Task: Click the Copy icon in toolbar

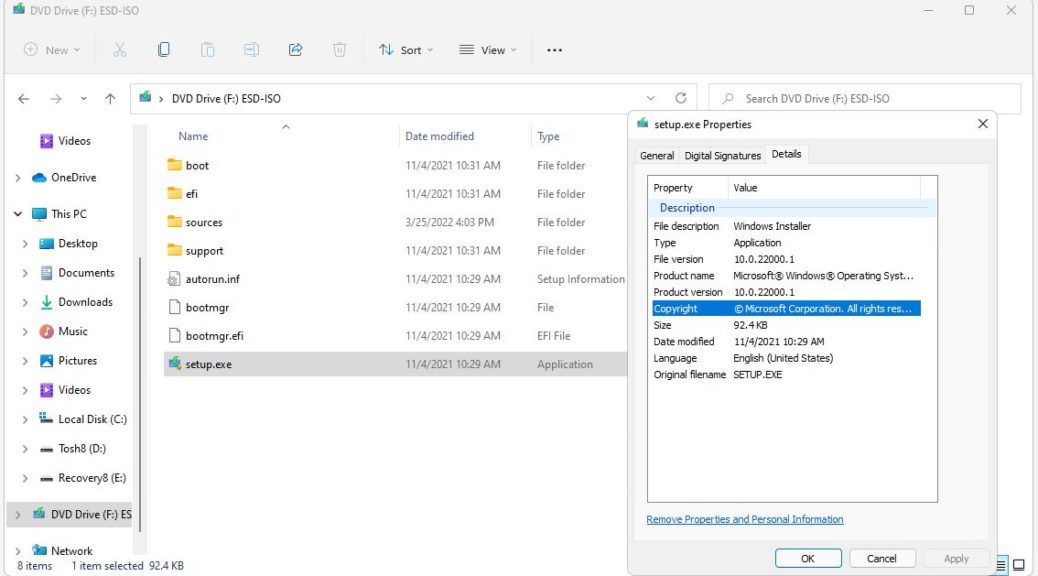Action: (x=164, y=50)
